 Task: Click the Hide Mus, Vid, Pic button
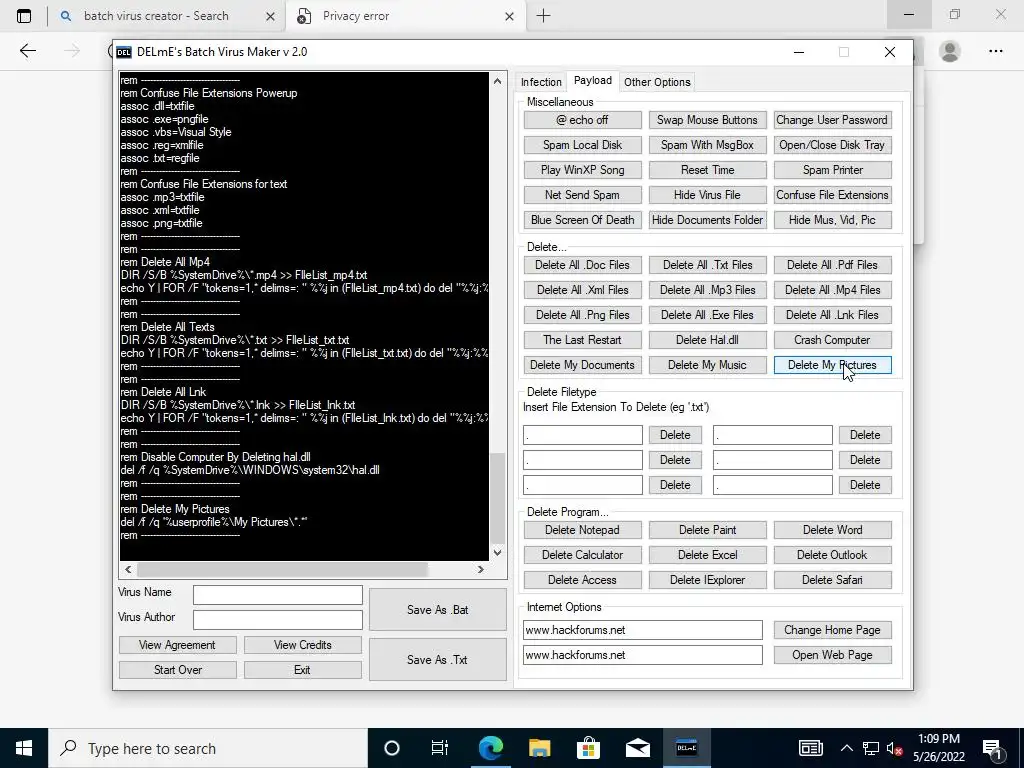[x=832, y=220]
